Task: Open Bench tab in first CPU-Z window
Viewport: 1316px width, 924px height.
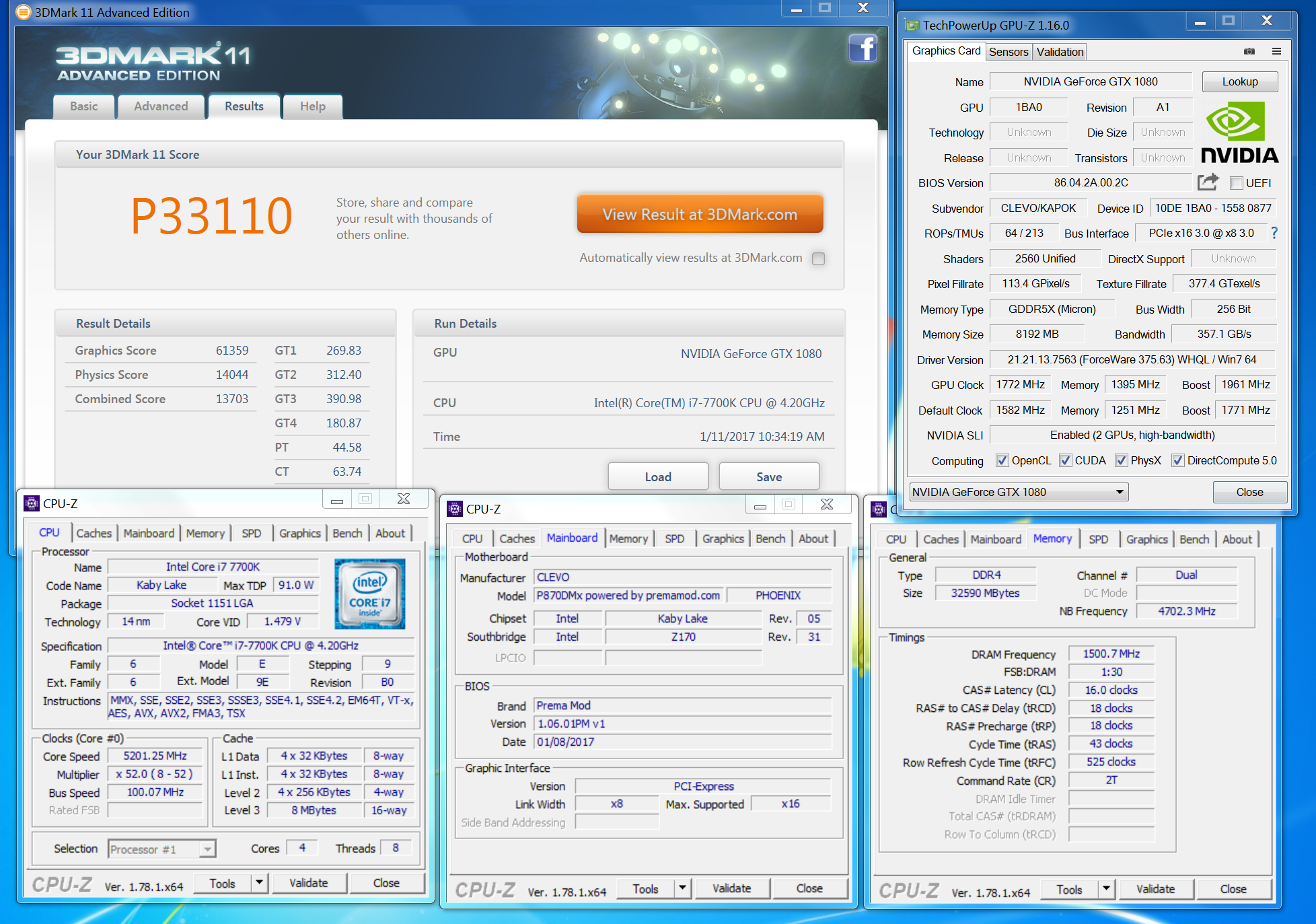Action: tap(347, 533)
